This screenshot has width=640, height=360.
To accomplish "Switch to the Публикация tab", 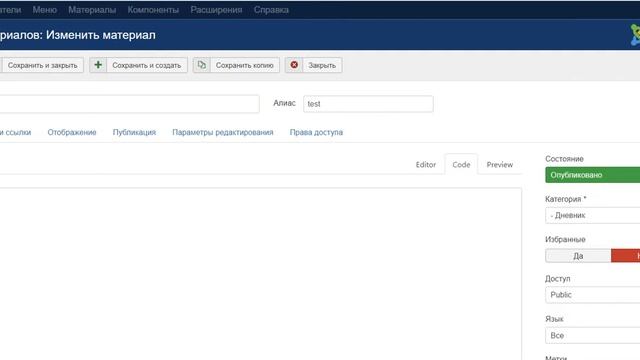I will coord(134,132).
